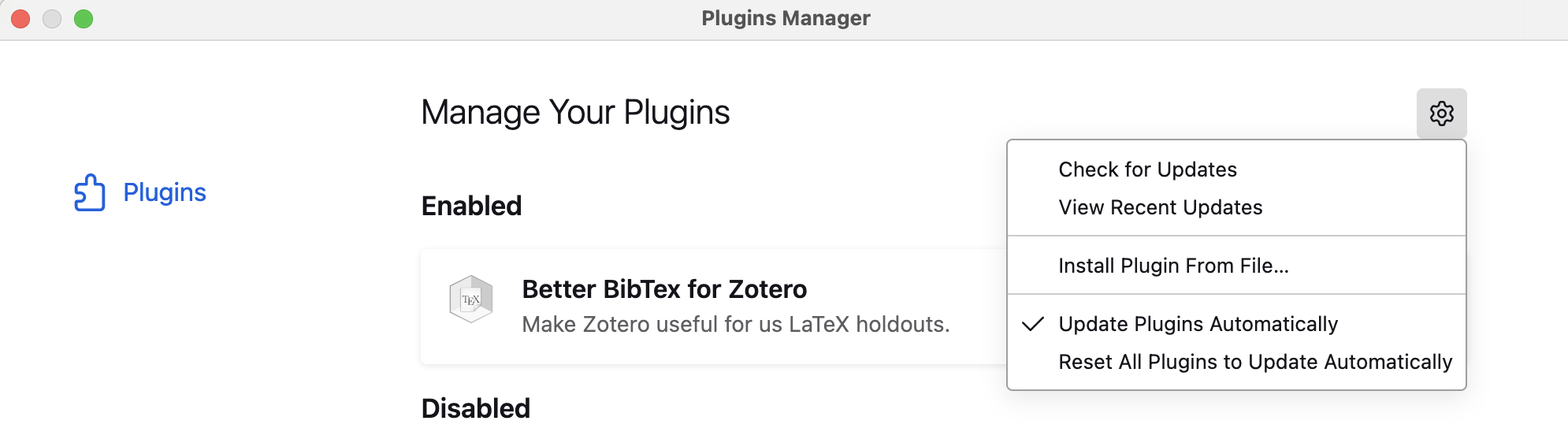
Task: Select Reset All Plugins to Update Automatically
Action: click(1254, 362)
